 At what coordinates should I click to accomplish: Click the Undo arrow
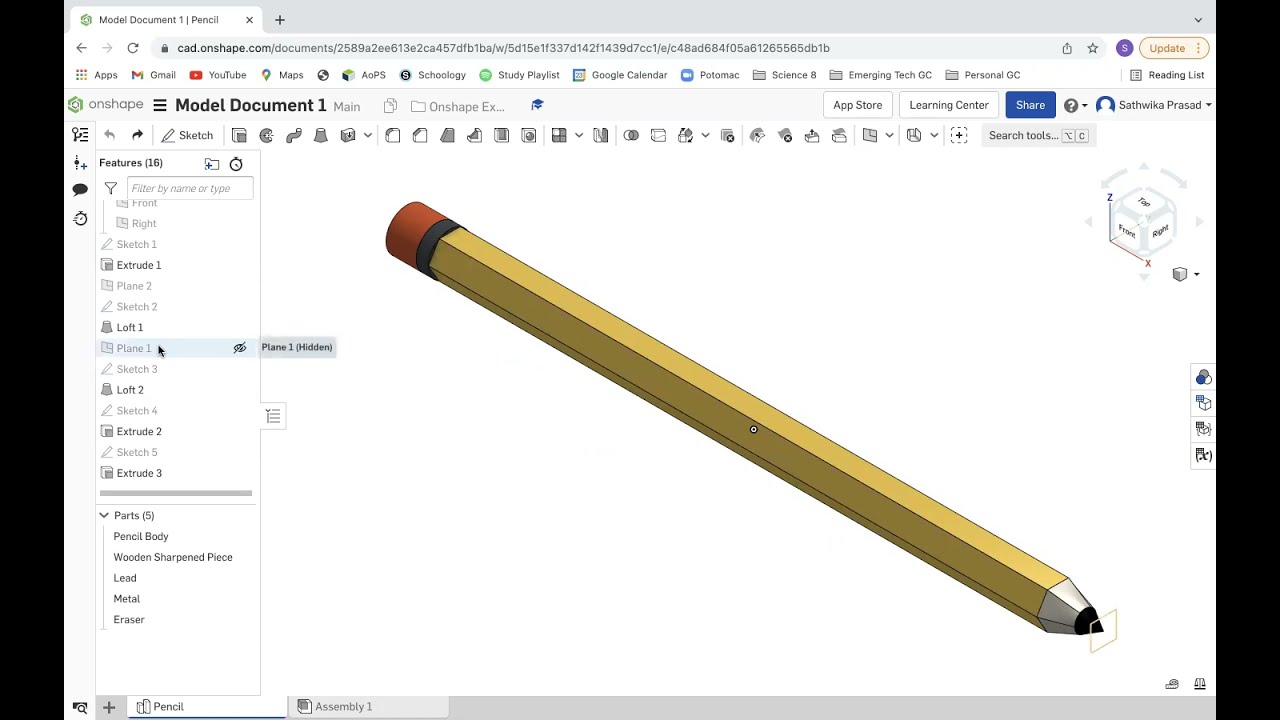point(110,135)
